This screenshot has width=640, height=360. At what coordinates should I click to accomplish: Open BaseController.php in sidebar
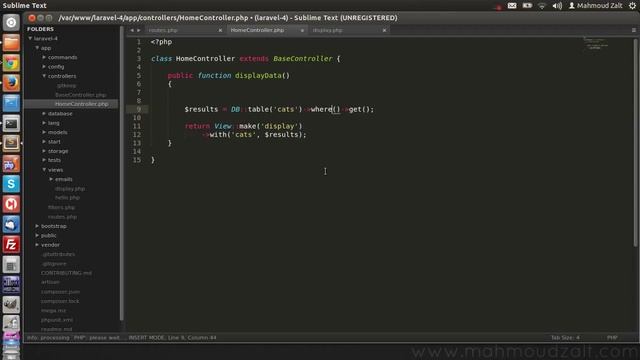click(81, 95)
